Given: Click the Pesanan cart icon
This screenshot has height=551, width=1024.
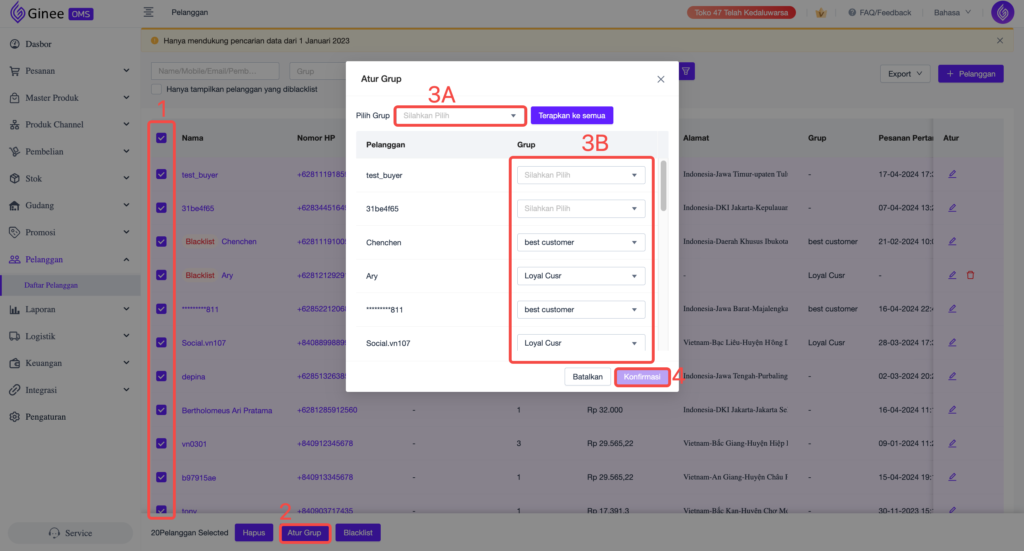Looking at the screenshot, I should pyautogui.click(x=14, y=71).
